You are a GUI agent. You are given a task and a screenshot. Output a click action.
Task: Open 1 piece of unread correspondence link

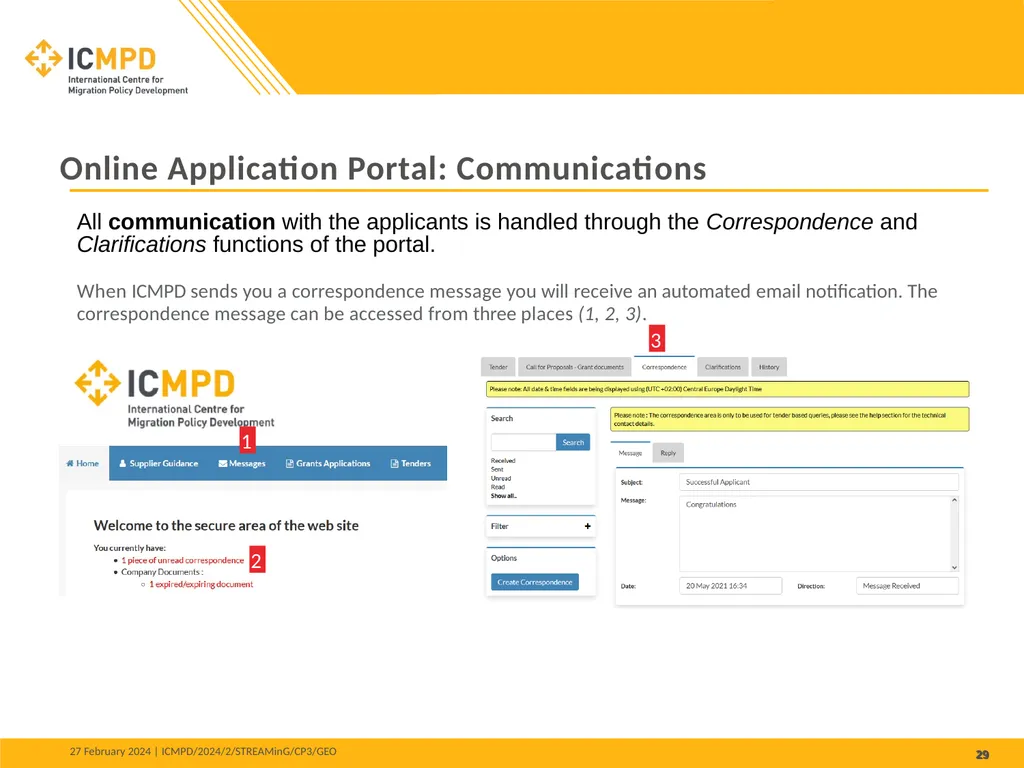pyautogui.click(x=182, y=560)
